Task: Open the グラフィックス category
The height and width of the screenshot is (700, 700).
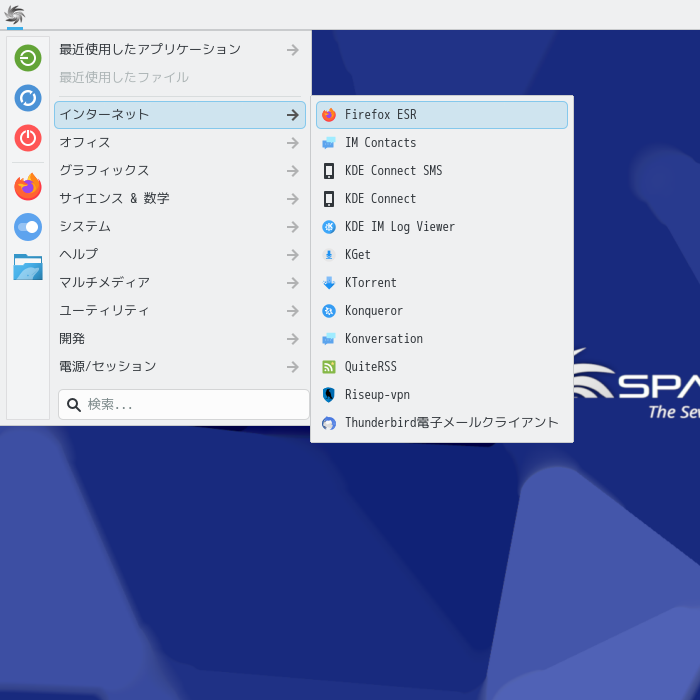Action: (180, 171)
